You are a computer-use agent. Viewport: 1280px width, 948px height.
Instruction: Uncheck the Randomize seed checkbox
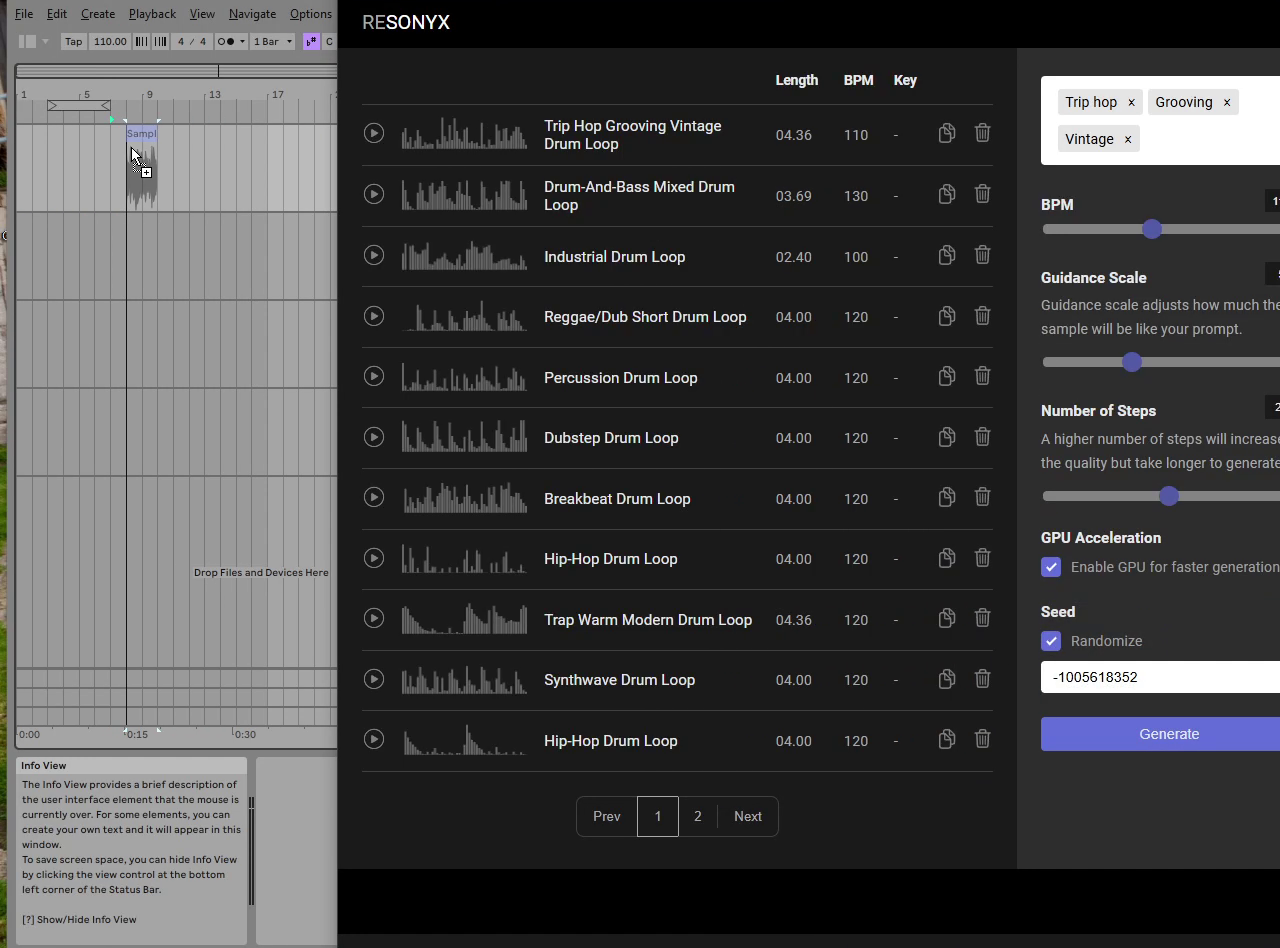coord(1051,641)
